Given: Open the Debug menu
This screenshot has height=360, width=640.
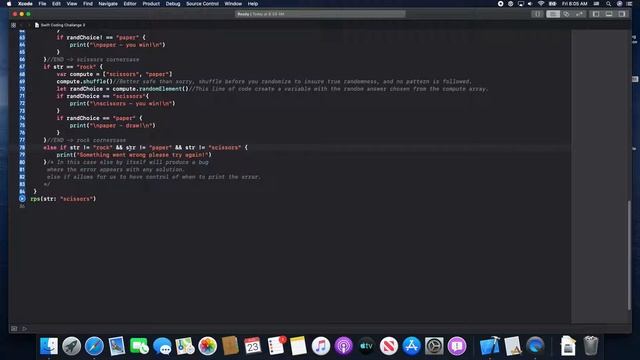Looking at the screenshot, I should (173, 4).
